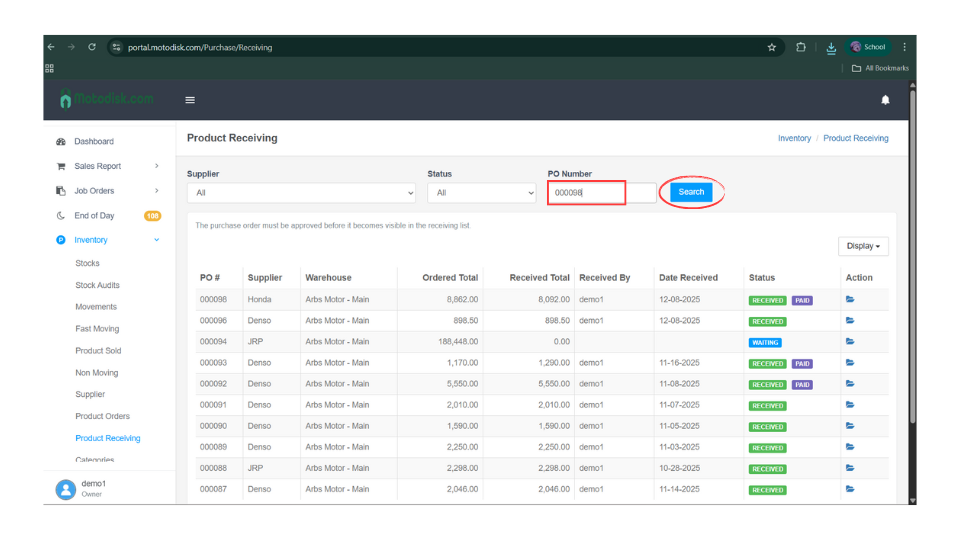Open the Supplier filter dropdown
The image size is (960, 540).
(x=301, y=193)
